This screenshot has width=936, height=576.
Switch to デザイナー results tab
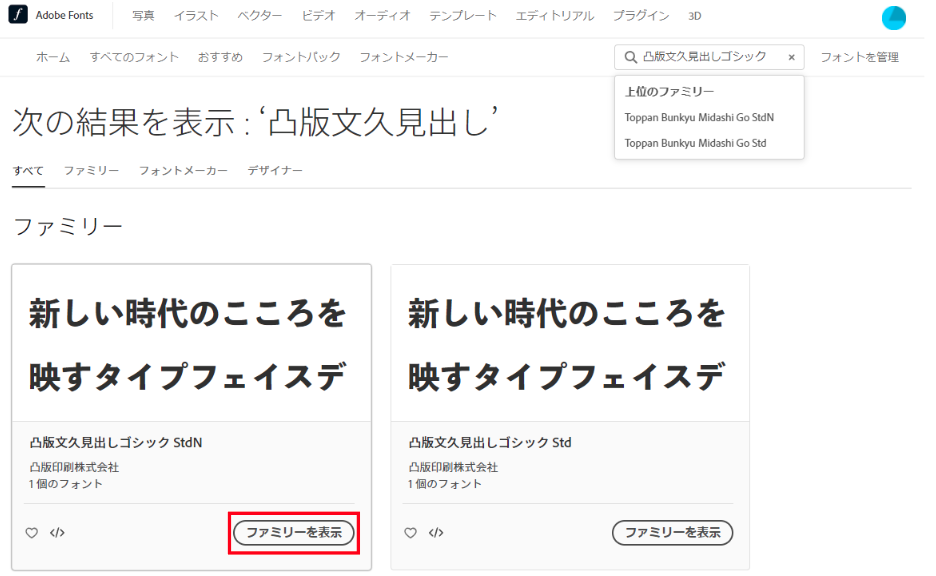tap(275, 171)
